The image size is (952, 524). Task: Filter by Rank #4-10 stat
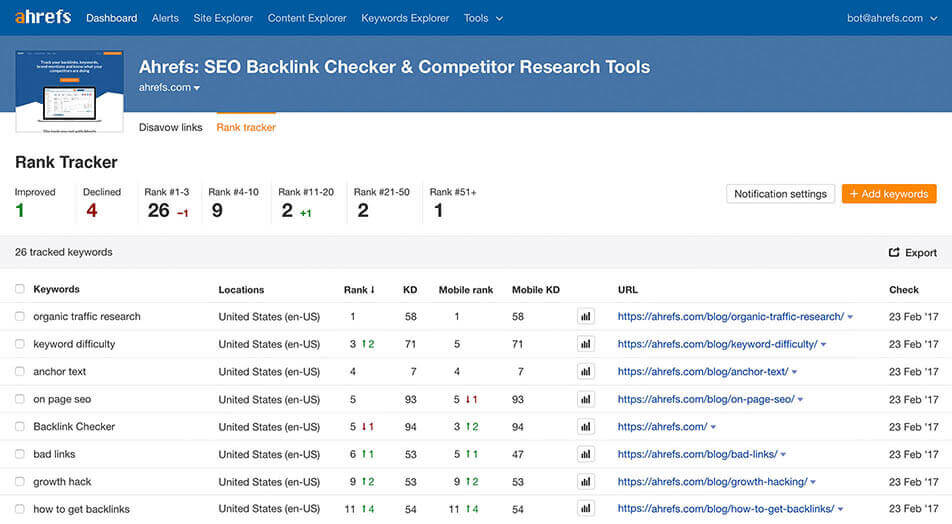coord(233,203)
